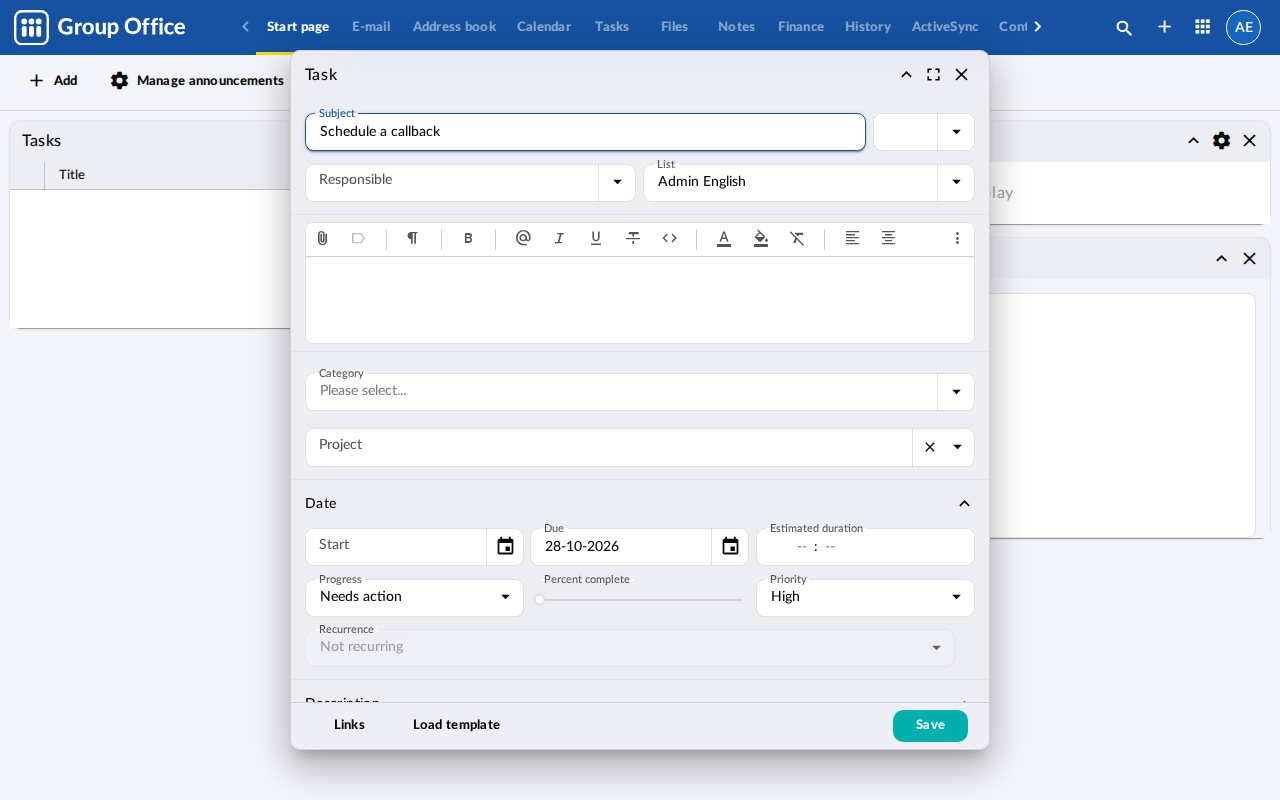
Task: Toggle bold formatting
Action: (x=468, y=238)
